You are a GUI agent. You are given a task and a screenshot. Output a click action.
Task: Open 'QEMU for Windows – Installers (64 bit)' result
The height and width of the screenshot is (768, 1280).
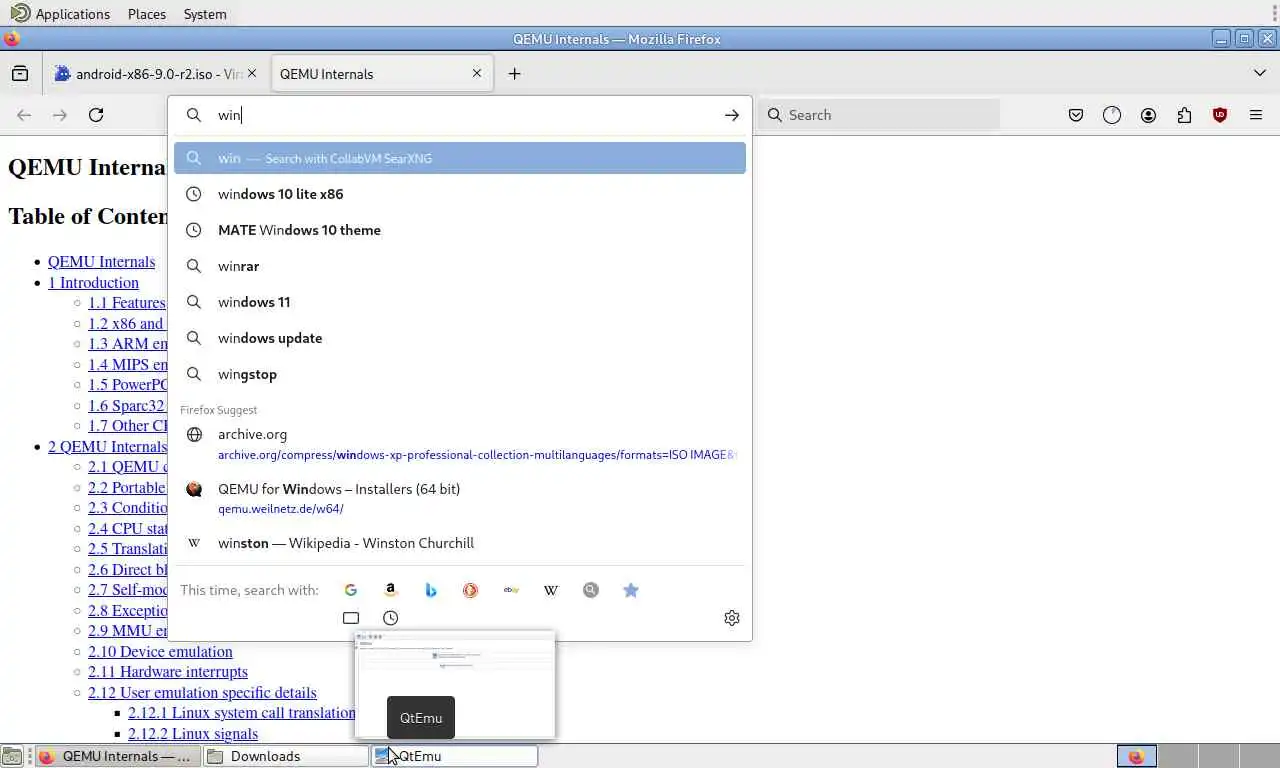pyautogui.click(x=460, y=498)
